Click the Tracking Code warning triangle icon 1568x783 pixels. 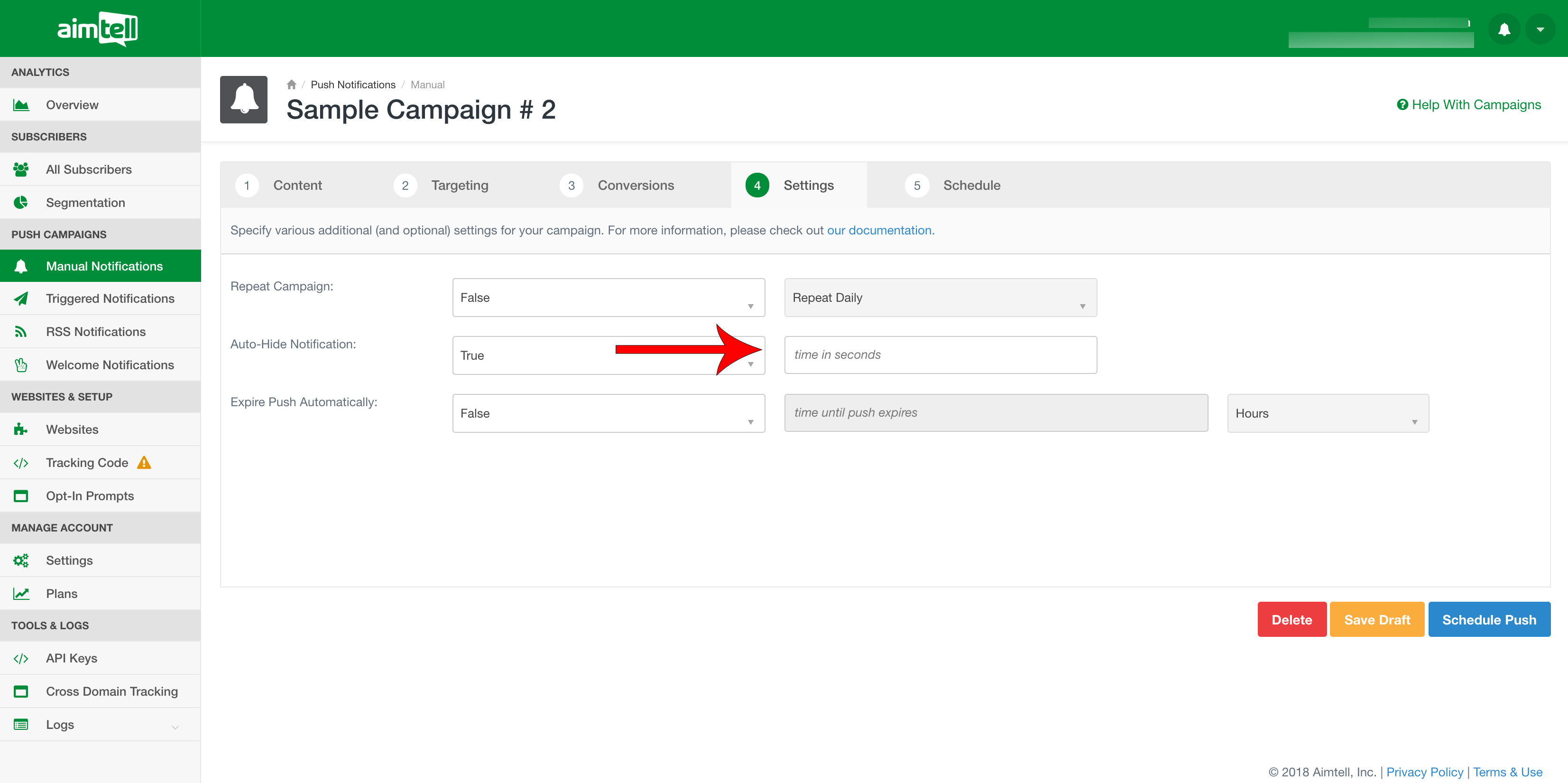point(144,463)
